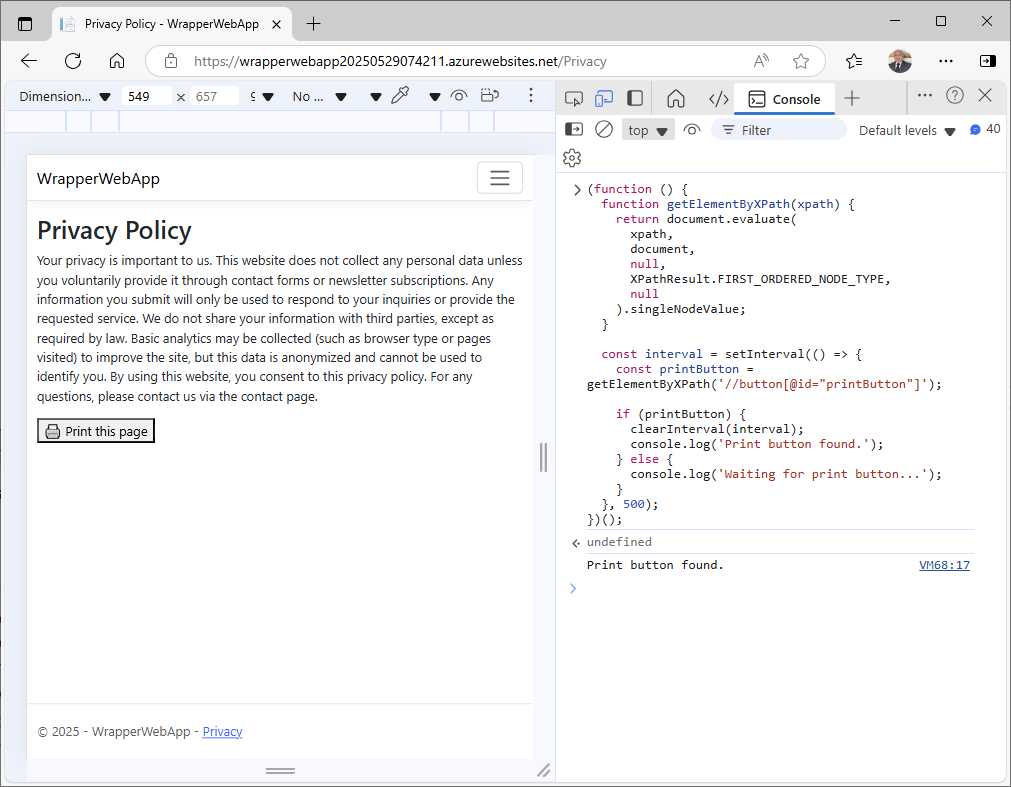Screen dimensions: 1011x787
Task: Add another tool with the plus button
Action: pos(852,98)
